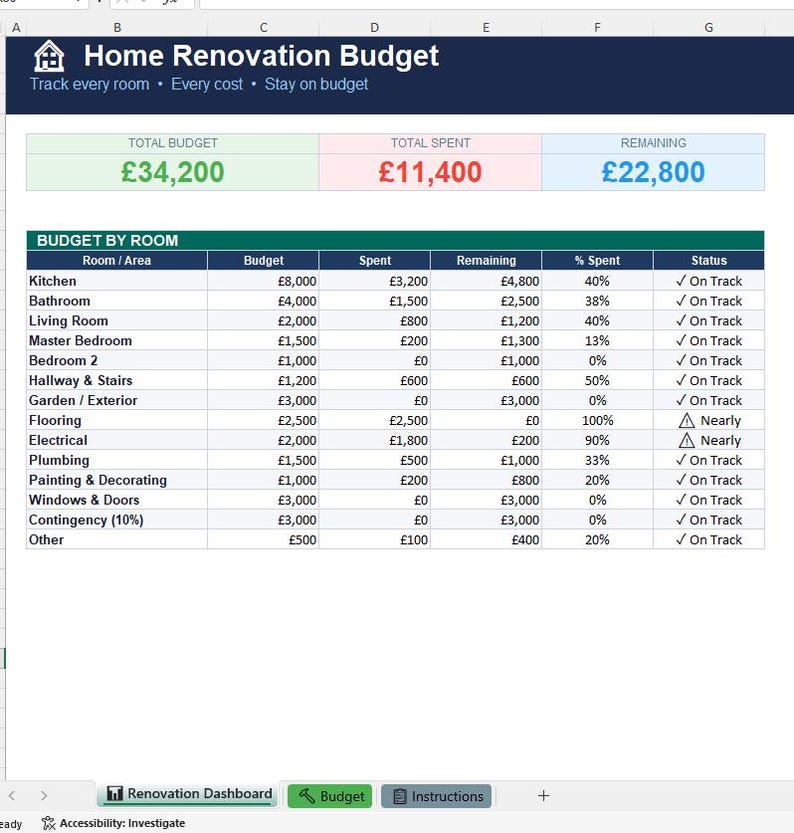Select column B header
794x833 pixels.
[117, 28]
